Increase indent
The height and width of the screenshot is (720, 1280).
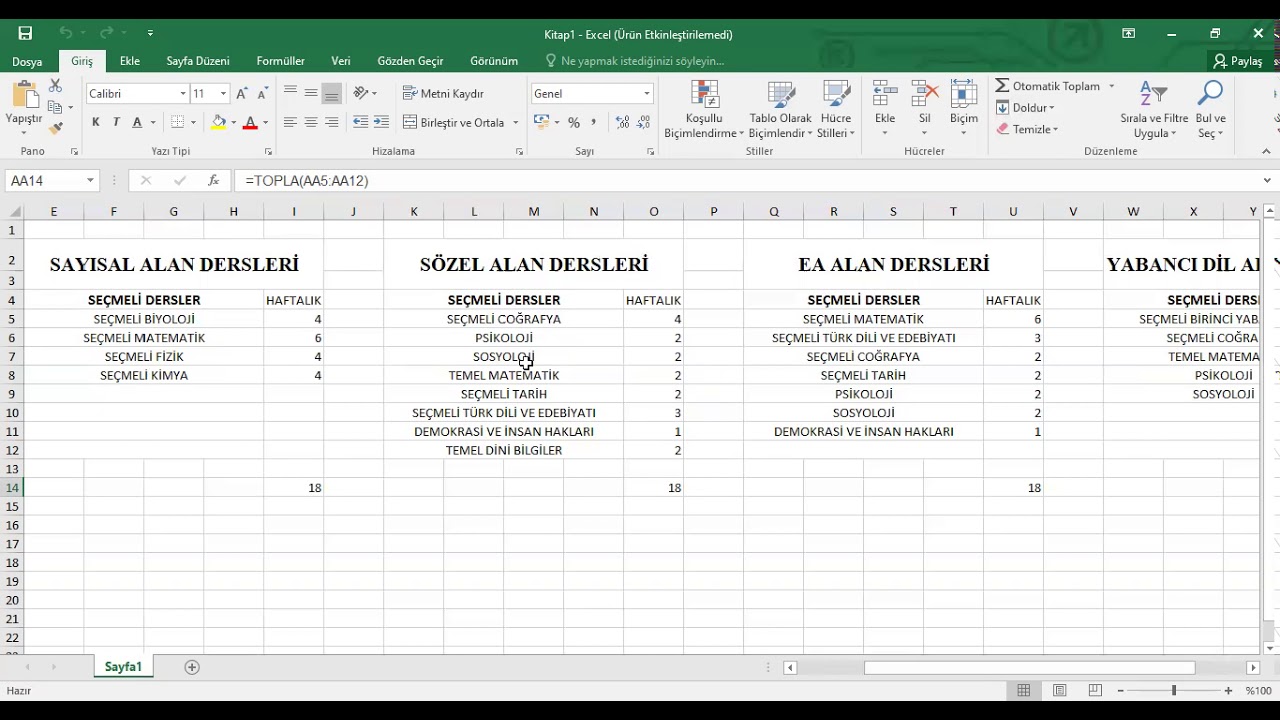382,122
